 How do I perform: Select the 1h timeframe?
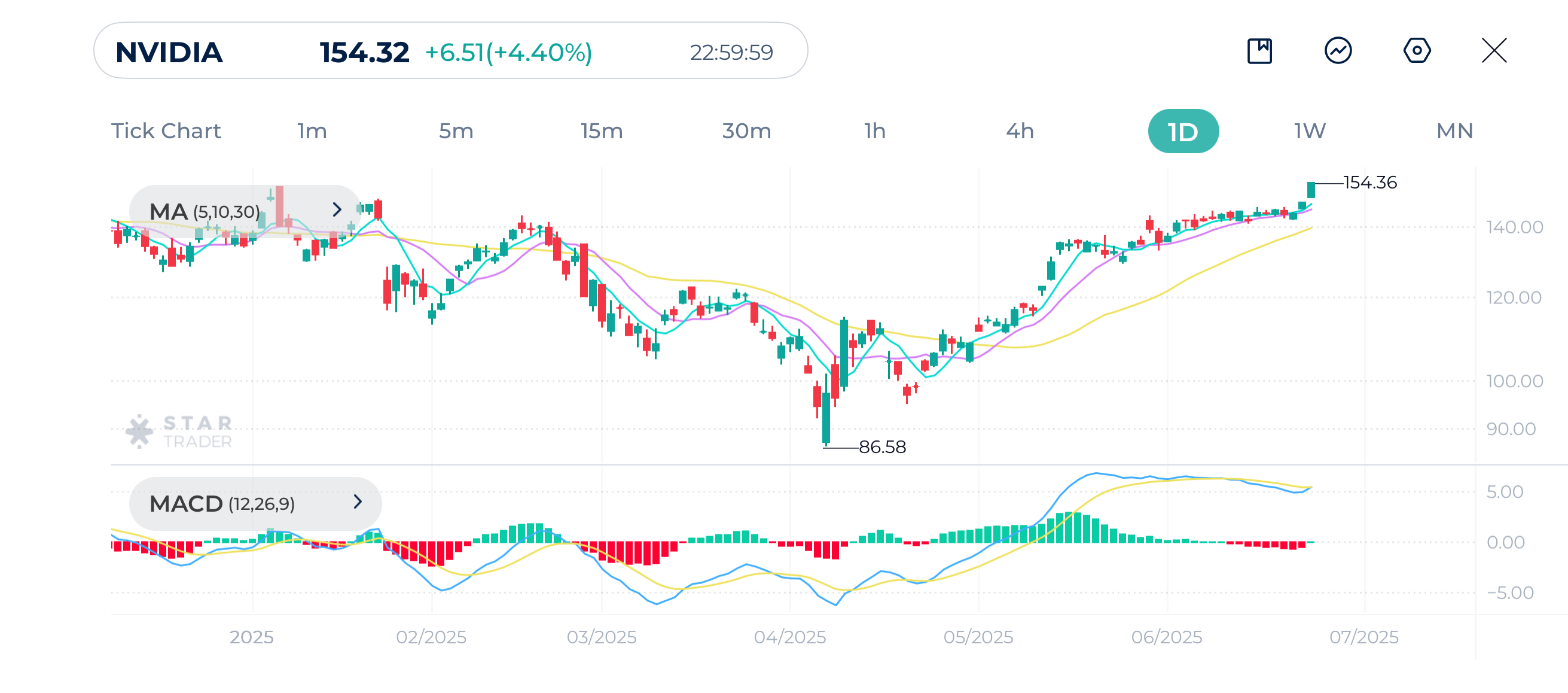click(x=875, y=131)
